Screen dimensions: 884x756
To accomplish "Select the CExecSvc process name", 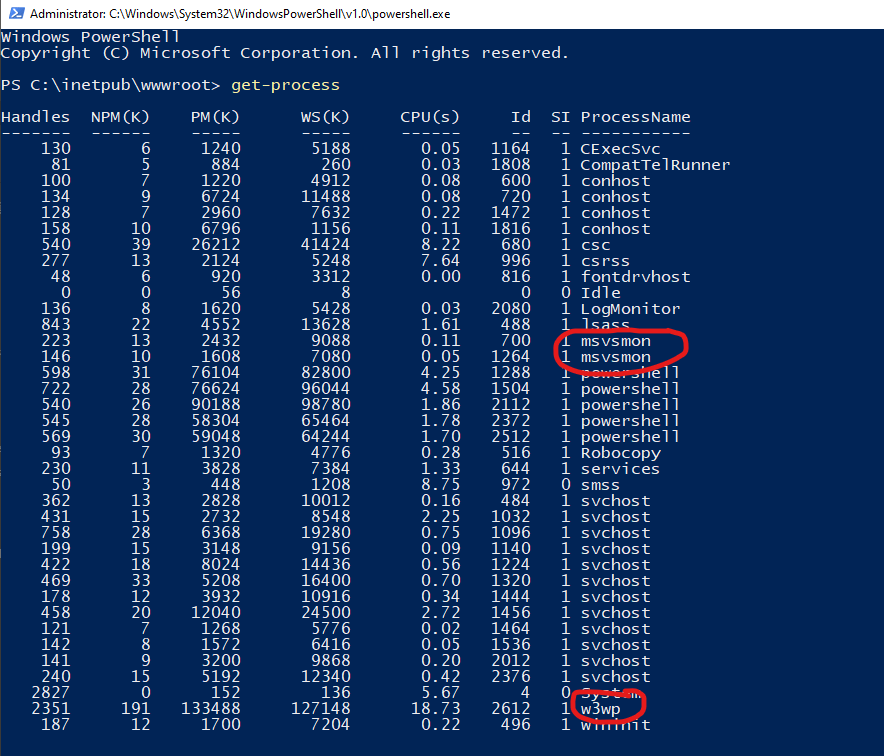I will tap(620, 149).
